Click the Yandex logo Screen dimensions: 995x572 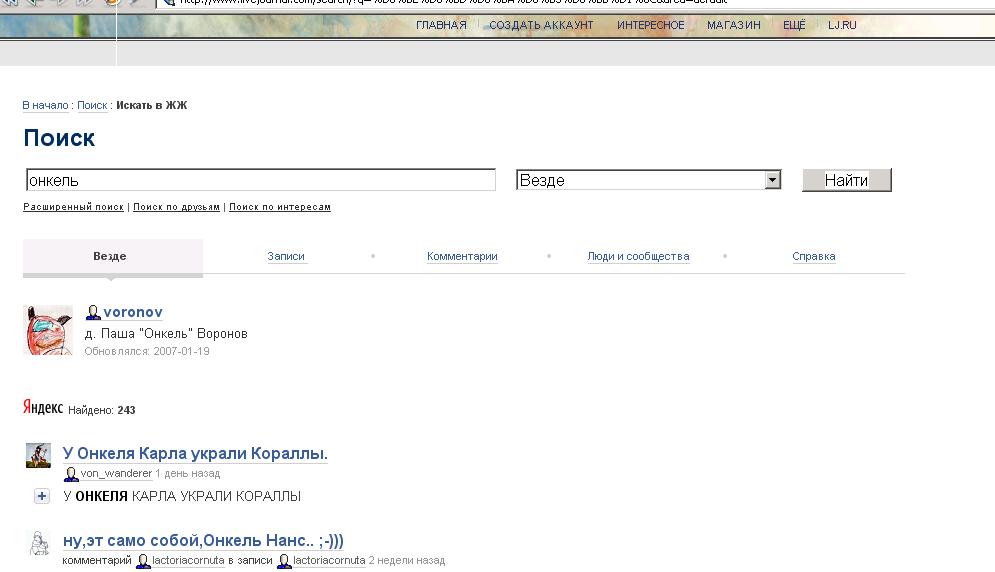43,408
